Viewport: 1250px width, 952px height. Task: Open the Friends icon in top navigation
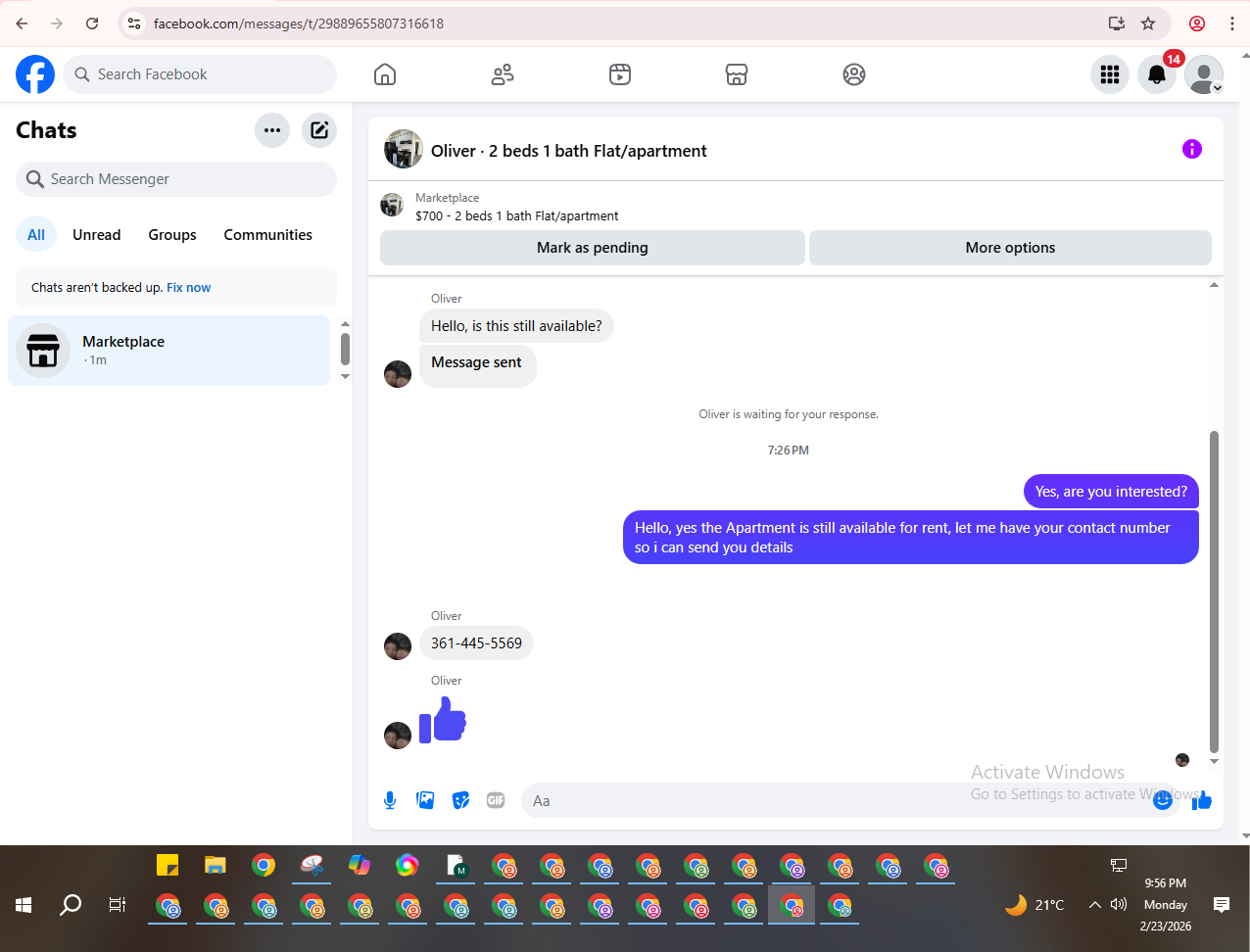tap(503, 74)
